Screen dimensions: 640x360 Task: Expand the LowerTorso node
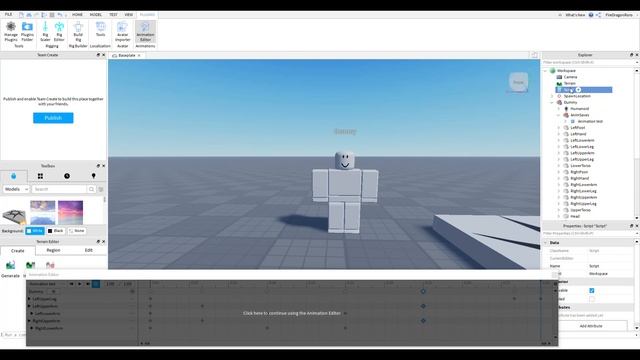(x=559, y=166)
